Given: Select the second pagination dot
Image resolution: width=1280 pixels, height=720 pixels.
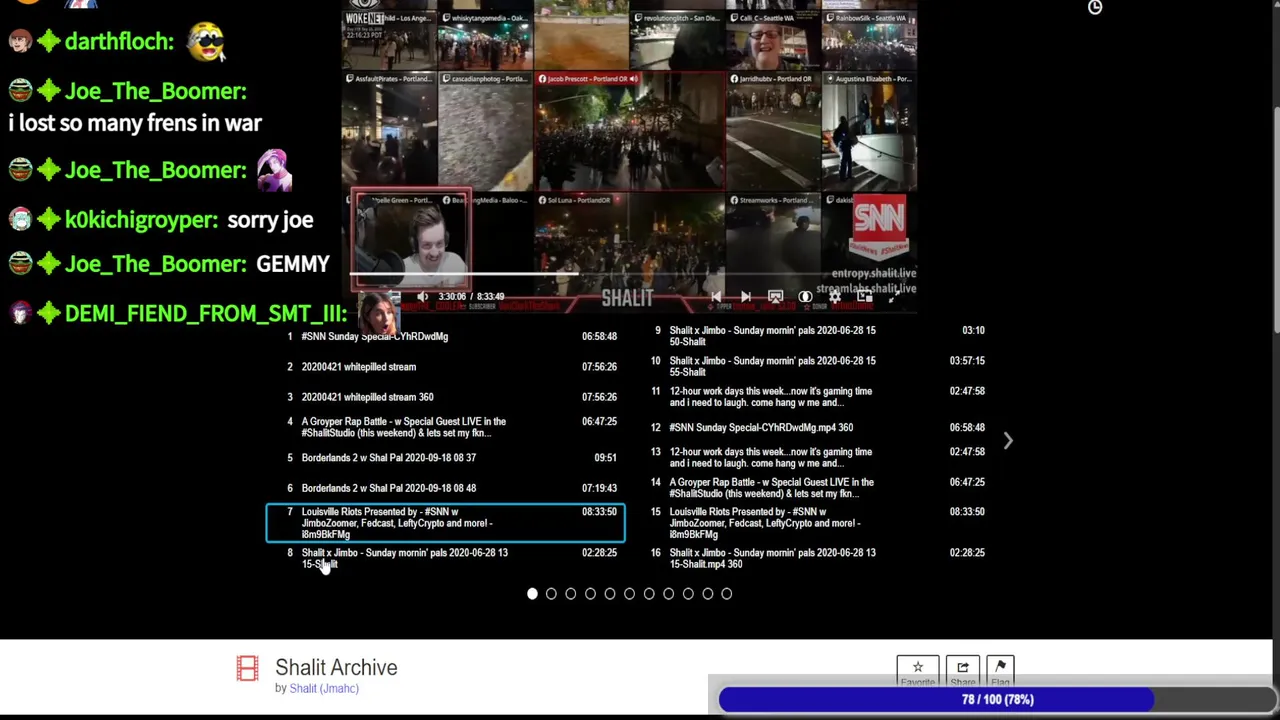Looking at the screenshot, I should (x=551, y=594).
